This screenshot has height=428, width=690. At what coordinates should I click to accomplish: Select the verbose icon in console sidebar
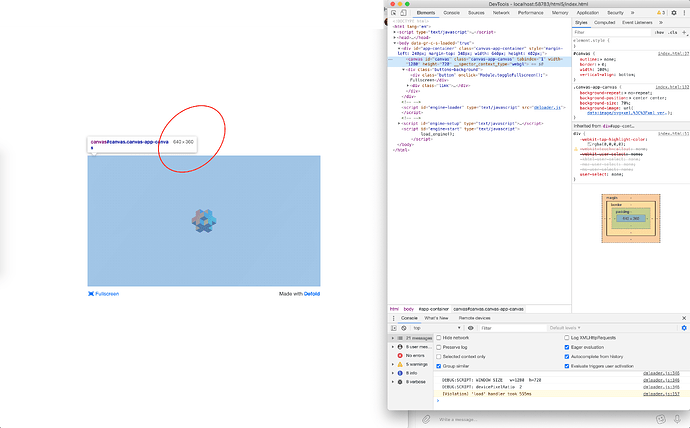pos(400,382)
